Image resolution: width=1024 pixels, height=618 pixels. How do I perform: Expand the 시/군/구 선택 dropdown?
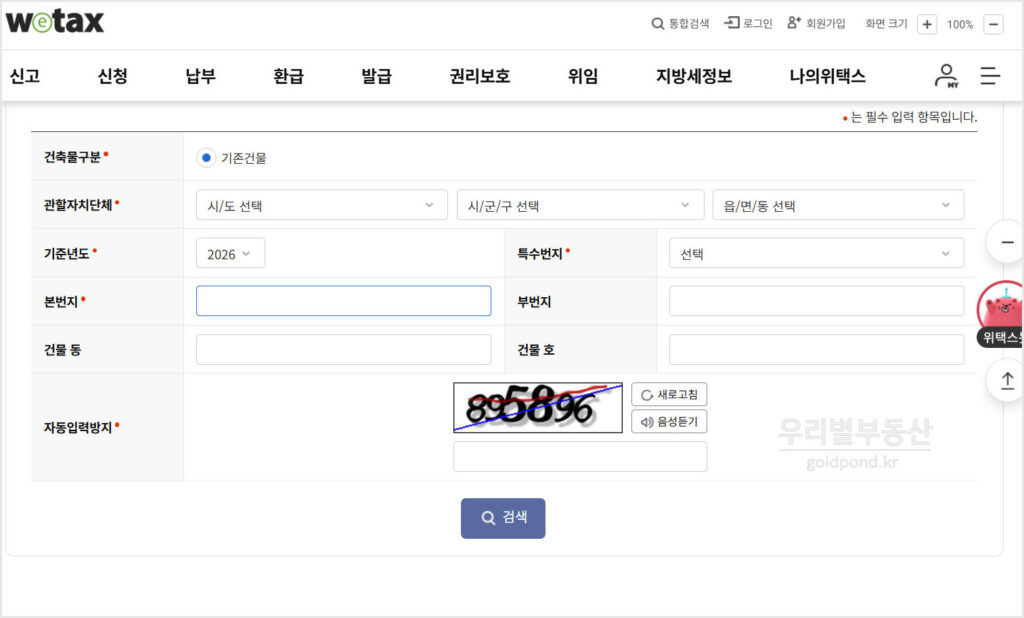tap(580, 205)
